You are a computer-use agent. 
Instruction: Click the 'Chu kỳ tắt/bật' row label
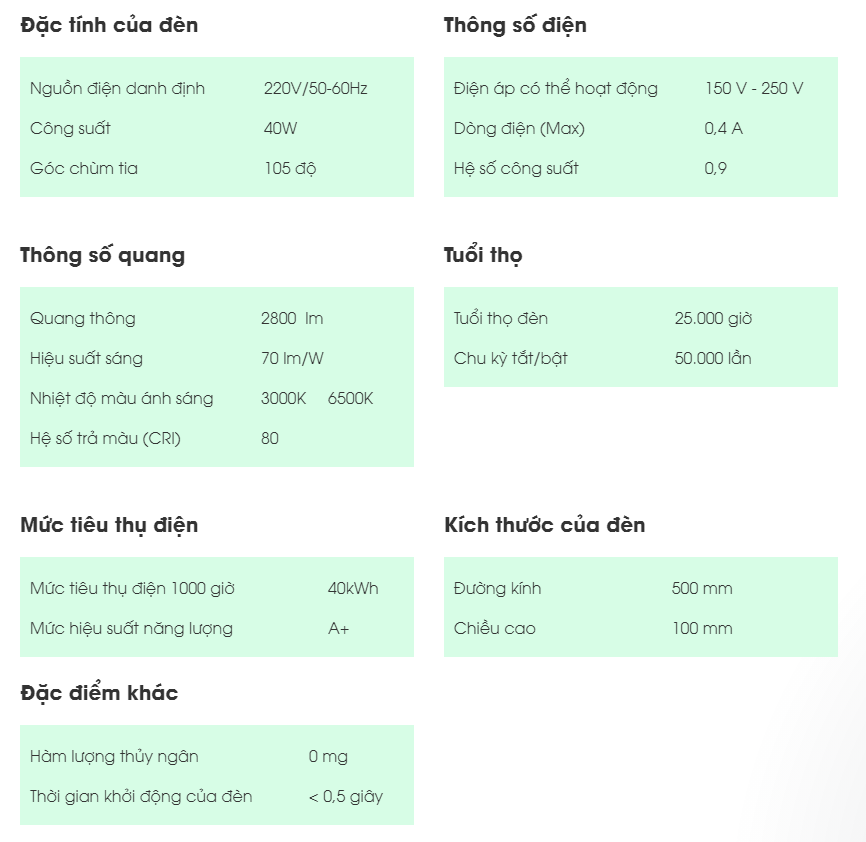[511, 358]
